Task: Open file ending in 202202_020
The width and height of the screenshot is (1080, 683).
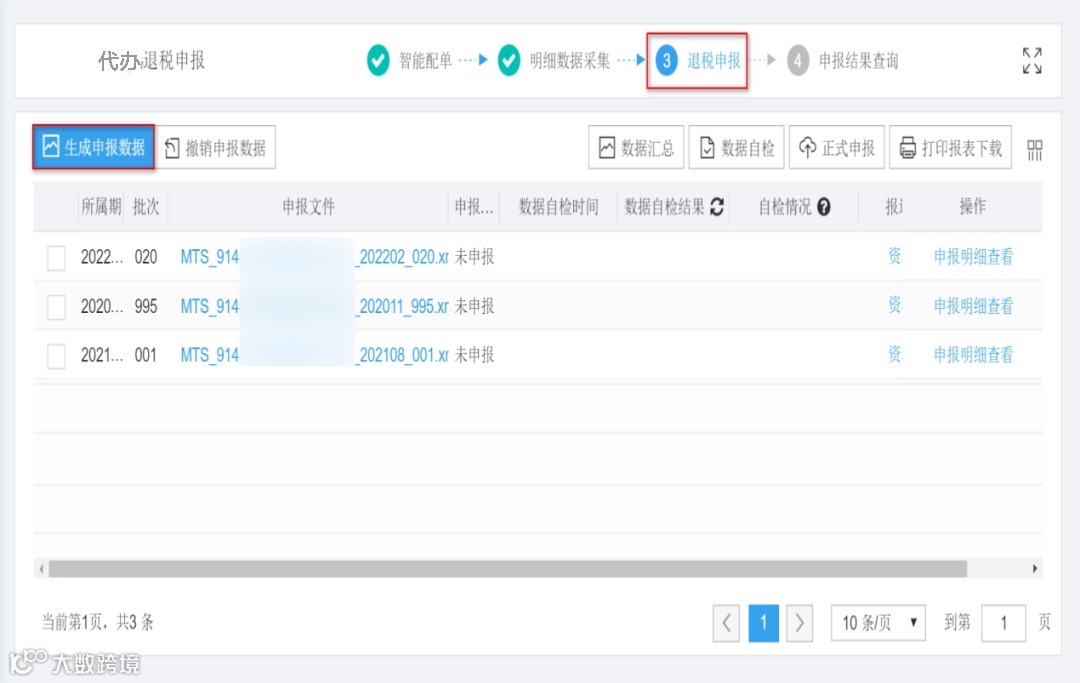Action: click(314, 258)
